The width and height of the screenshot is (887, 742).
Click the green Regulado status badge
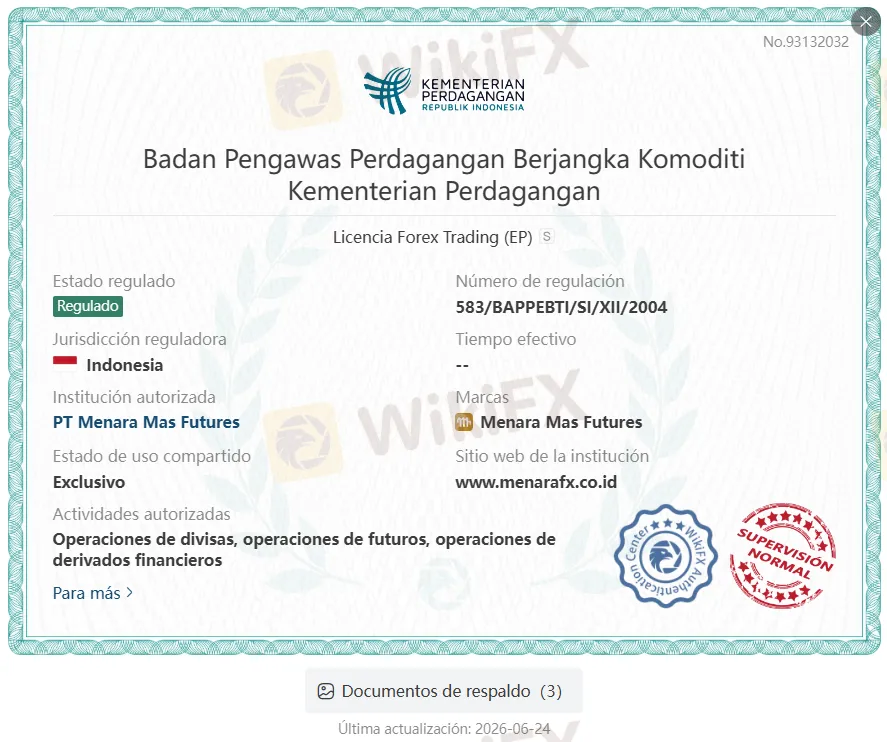(88, 306)
